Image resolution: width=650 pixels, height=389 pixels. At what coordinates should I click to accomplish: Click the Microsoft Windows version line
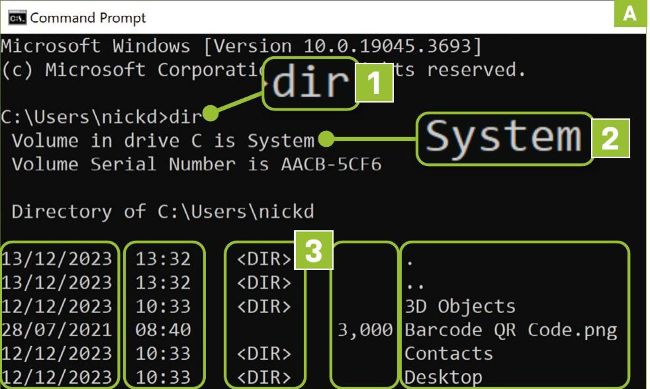(242, 46)
